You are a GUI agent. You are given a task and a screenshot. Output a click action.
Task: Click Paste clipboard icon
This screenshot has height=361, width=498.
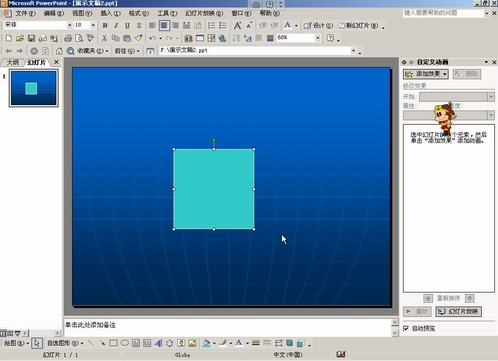point(127,38)
